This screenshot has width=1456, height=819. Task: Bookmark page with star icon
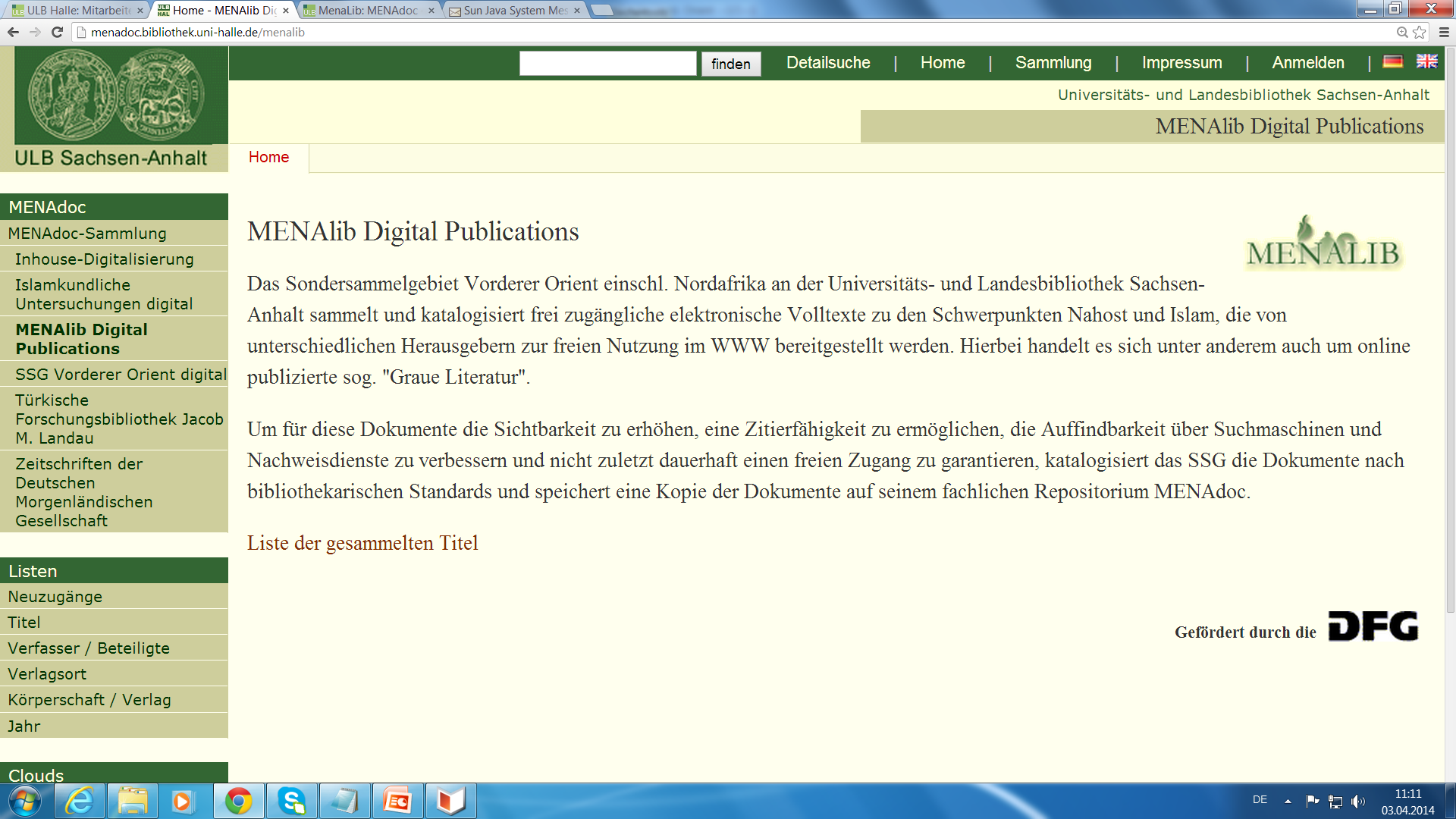(x=1420, y=32)
